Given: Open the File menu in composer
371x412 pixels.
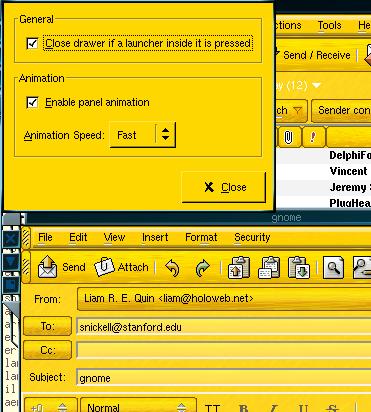Looking at the screenshot, I should pyautogui.click(x=45, y=237).
